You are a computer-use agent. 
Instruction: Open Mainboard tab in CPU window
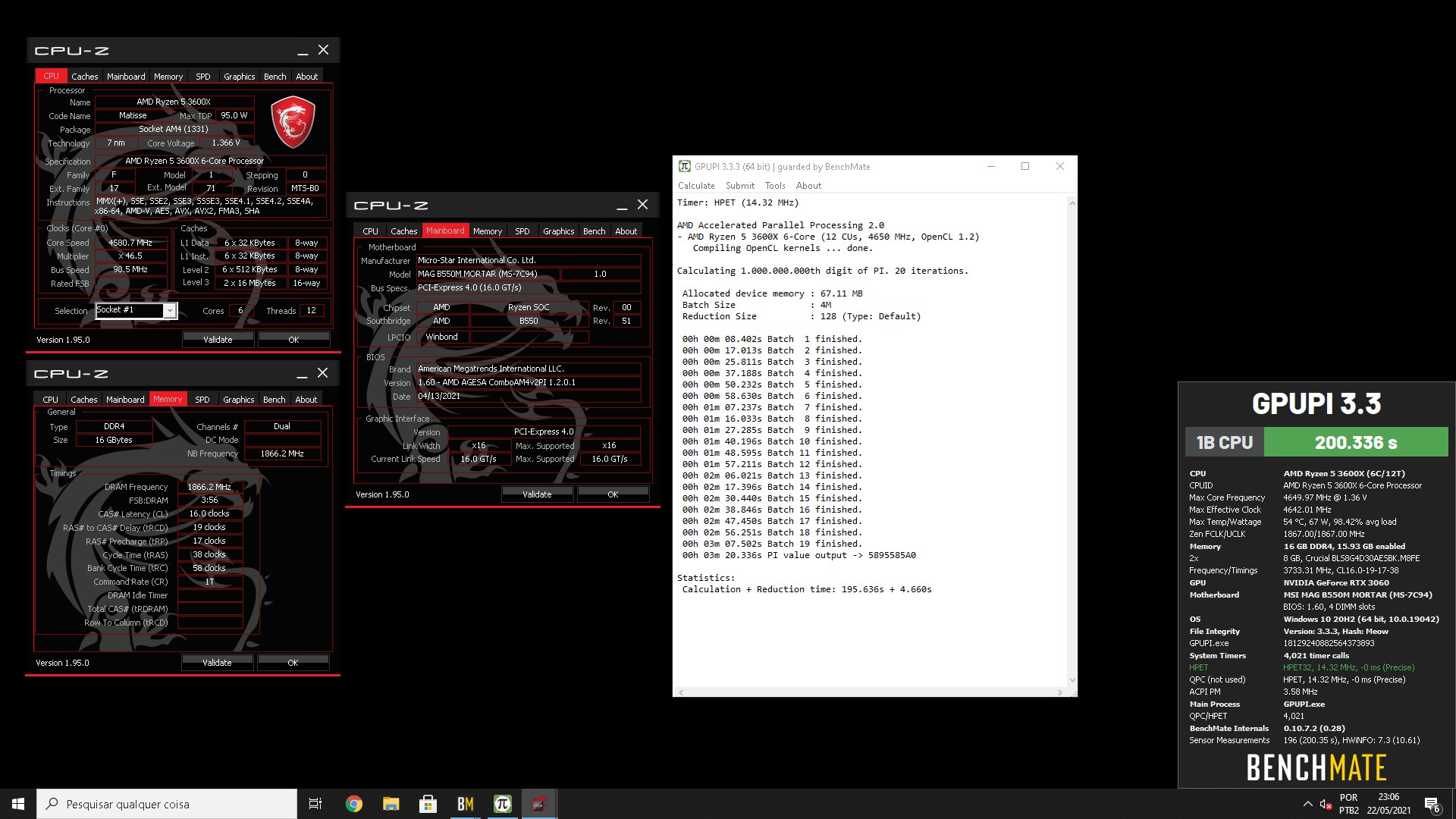(126, 77)
